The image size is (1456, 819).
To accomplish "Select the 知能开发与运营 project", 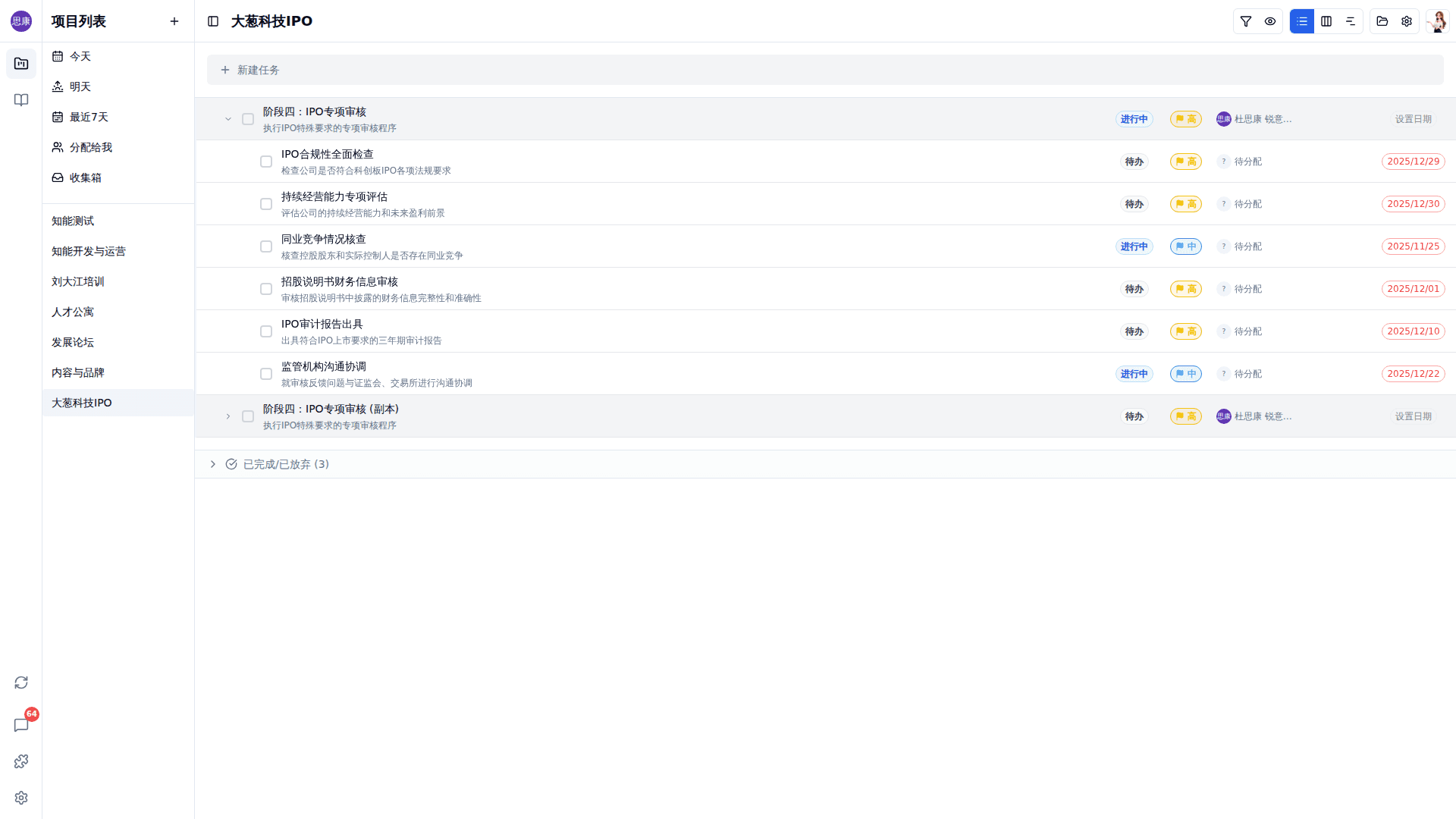I will point(89,251).
